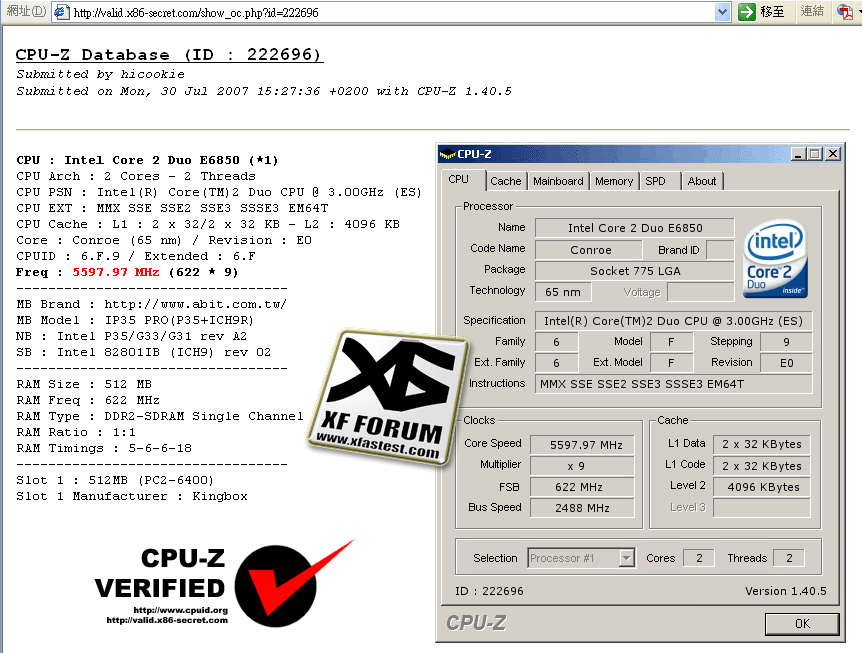Image resolution: width=862 pixels, height=653 pixels.
Task: Switch to the CPU tab
Action: point(458,180)
